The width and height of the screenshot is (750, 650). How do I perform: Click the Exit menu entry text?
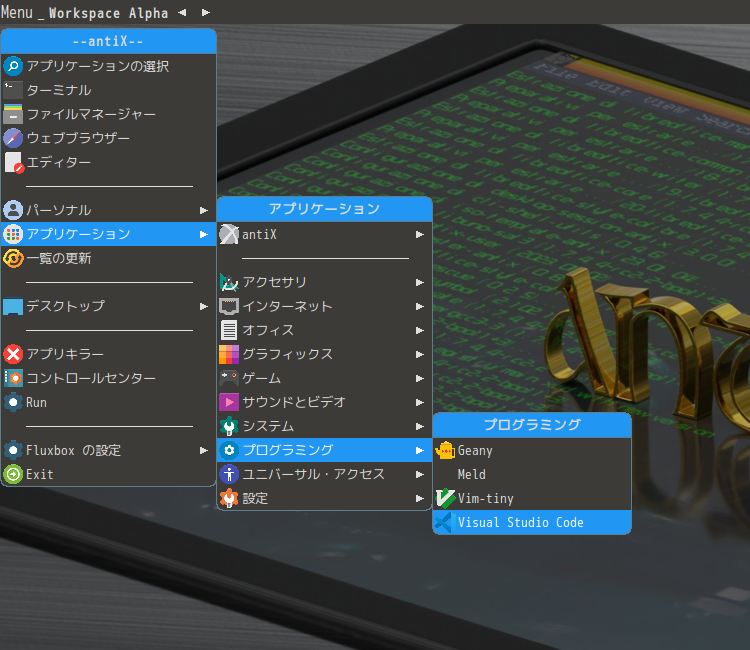[x=40, y=474]
